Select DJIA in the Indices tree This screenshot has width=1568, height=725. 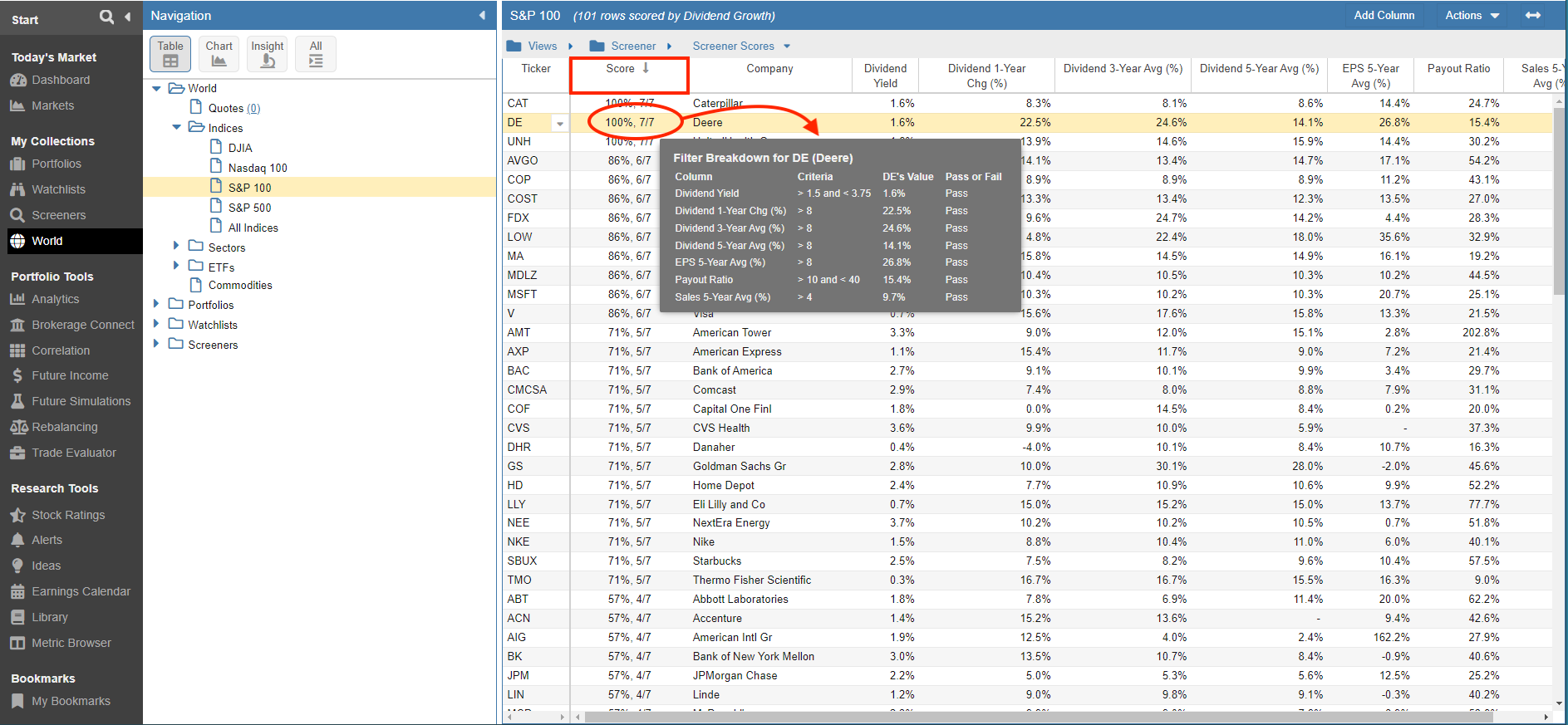tap(240, 148)
